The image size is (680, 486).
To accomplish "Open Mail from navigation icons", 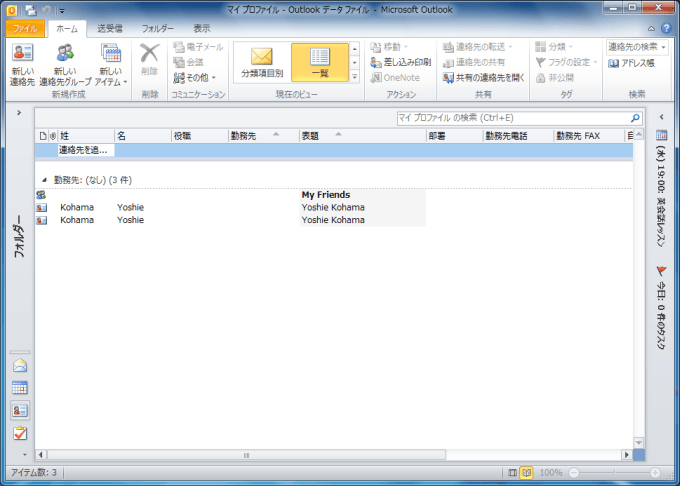I will click(x=20, y=366).
